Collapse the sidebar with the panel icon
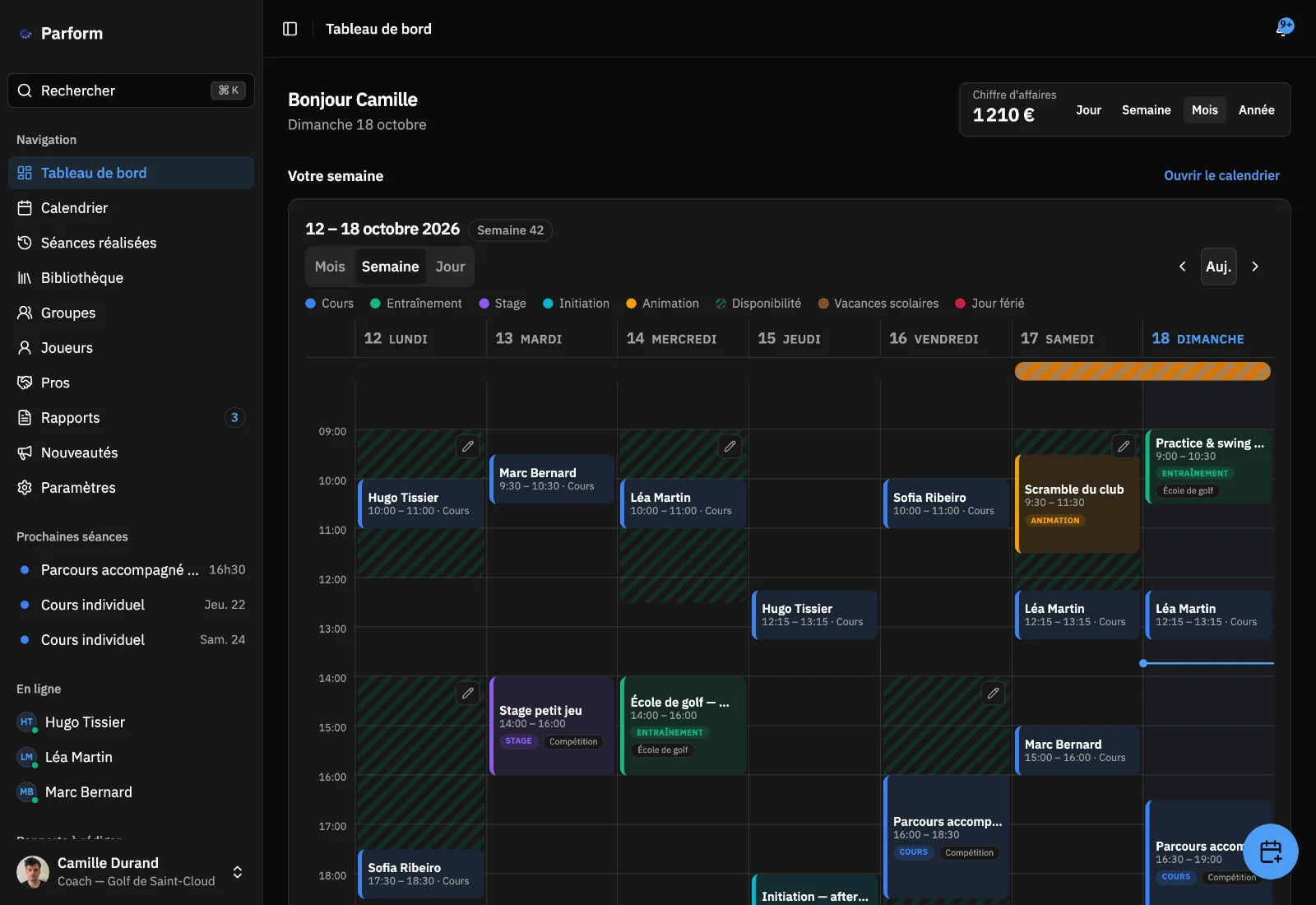Image resolution: width=1316 pixels, height=905 pixels. [x=290, y=29]
